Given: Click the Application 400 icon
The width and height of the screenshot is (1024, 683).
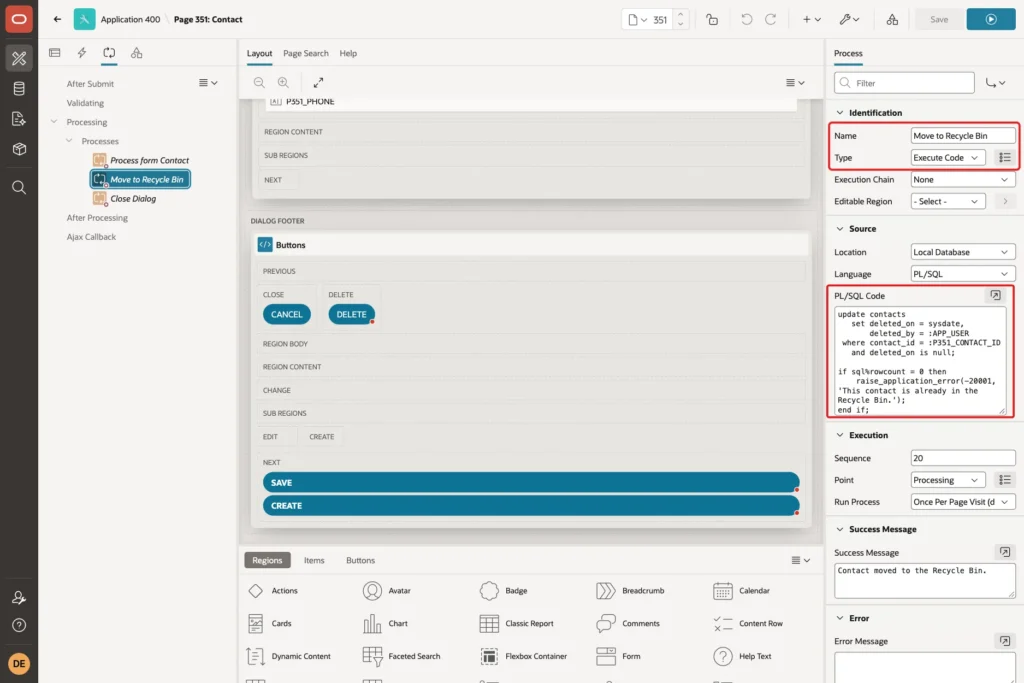Looking at the screenshot, I should (x=84, y=19).
